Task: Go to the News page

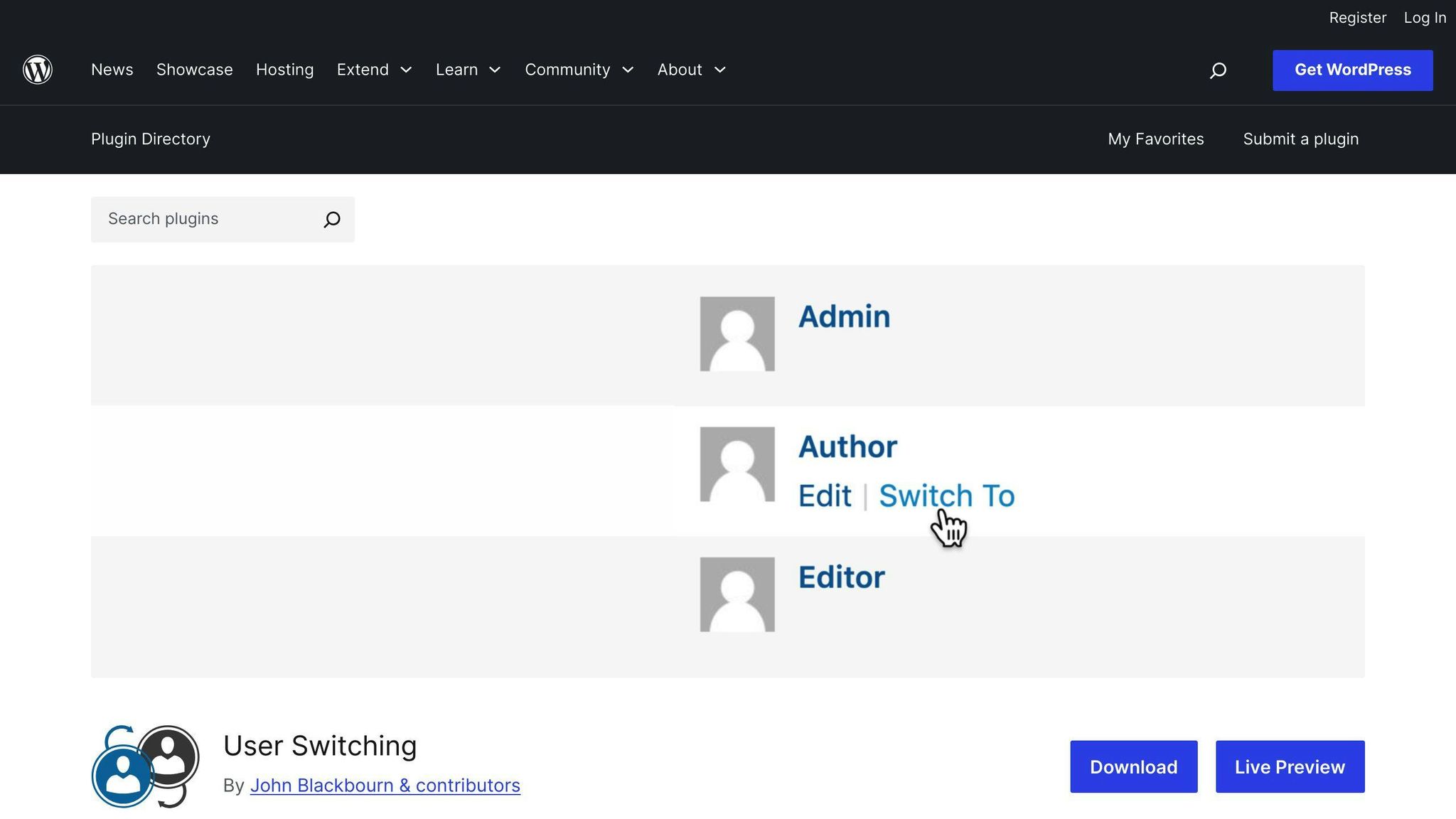Action: point(112,70)
